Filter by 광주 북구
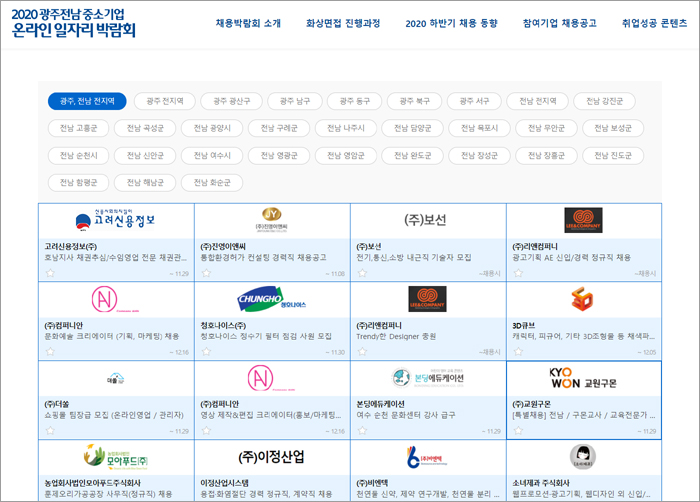This screenshot has width=700, height=502. 414,101
